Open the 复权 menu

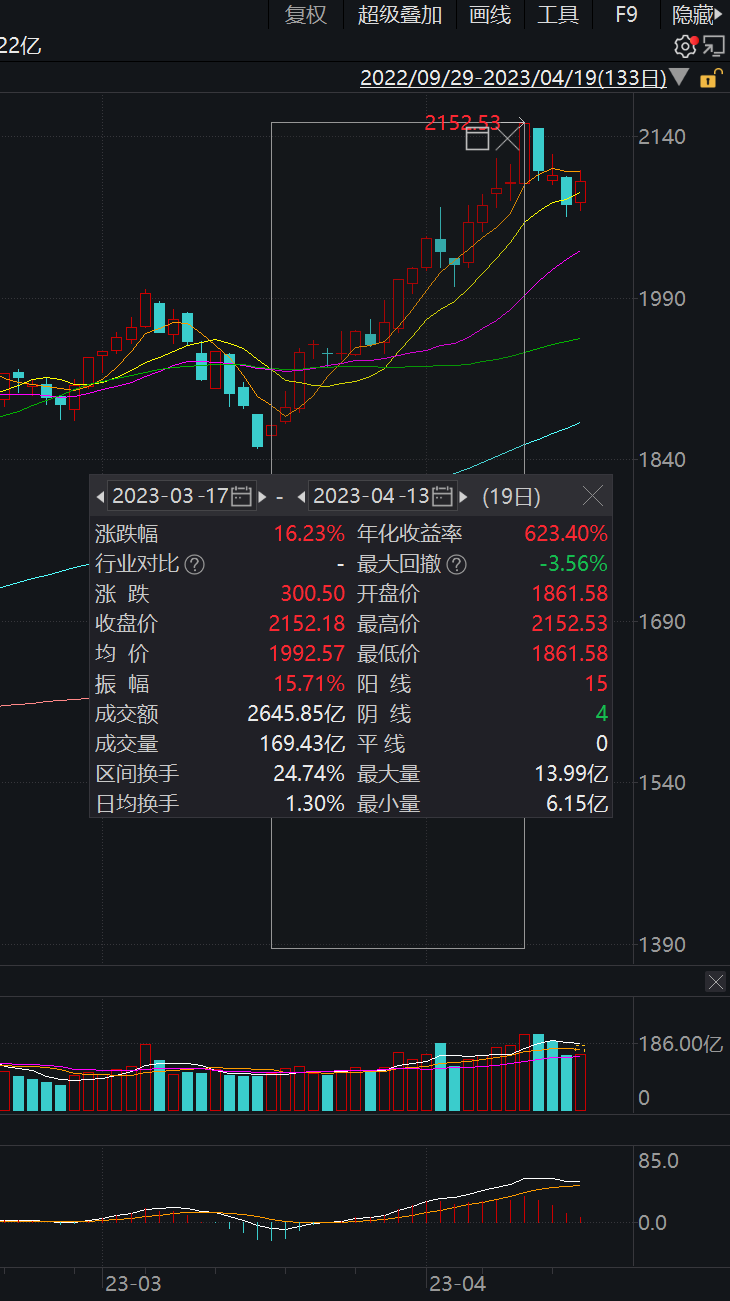[x=306, y=14]
